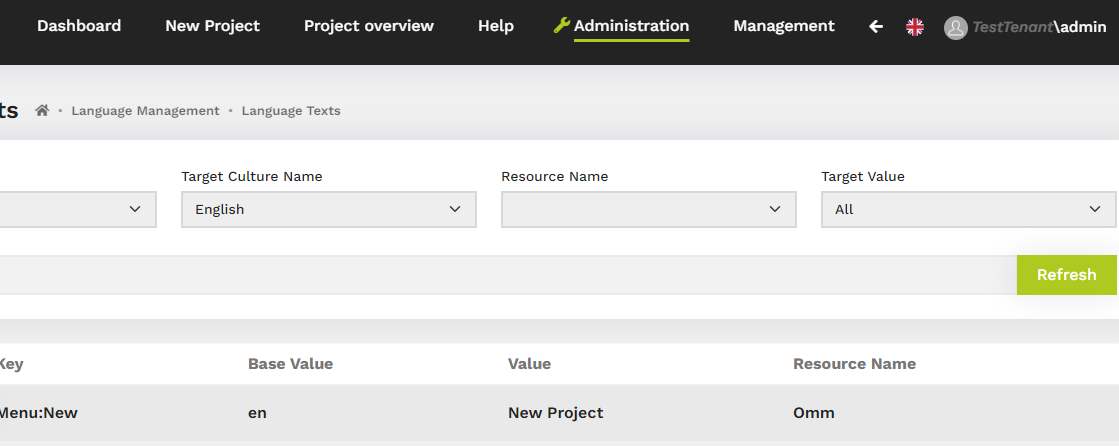
Task: Go to New Project in navbar
Action: 212,26
